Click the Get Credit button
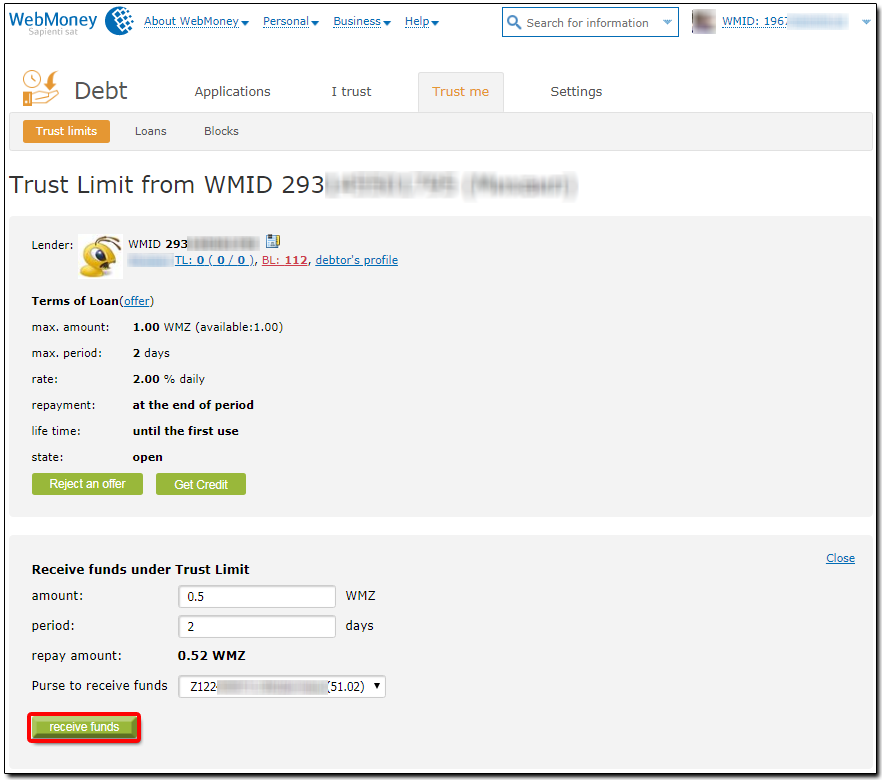882x780 pixels. point(201,484)
